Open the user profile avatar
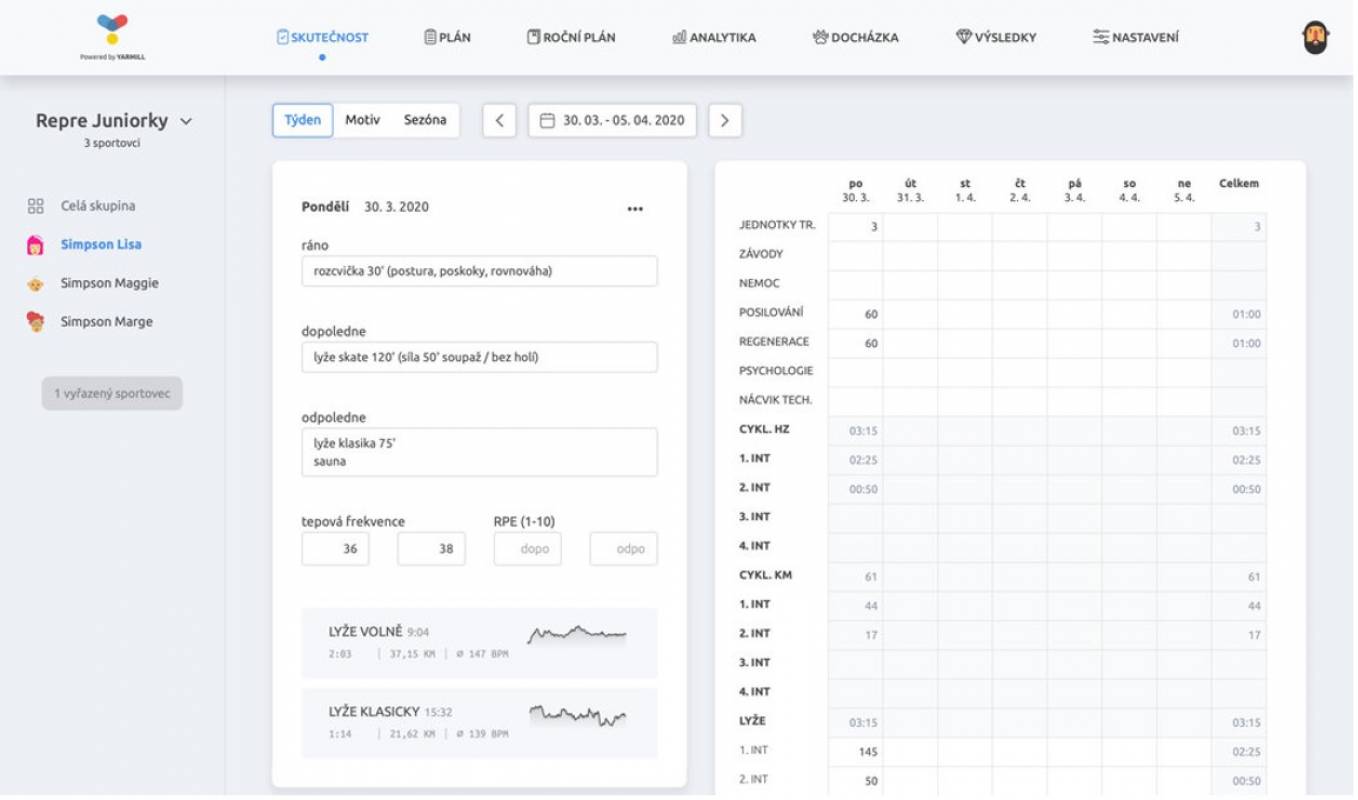Screen dimensions: 1358x800 tap(1315, 38)
